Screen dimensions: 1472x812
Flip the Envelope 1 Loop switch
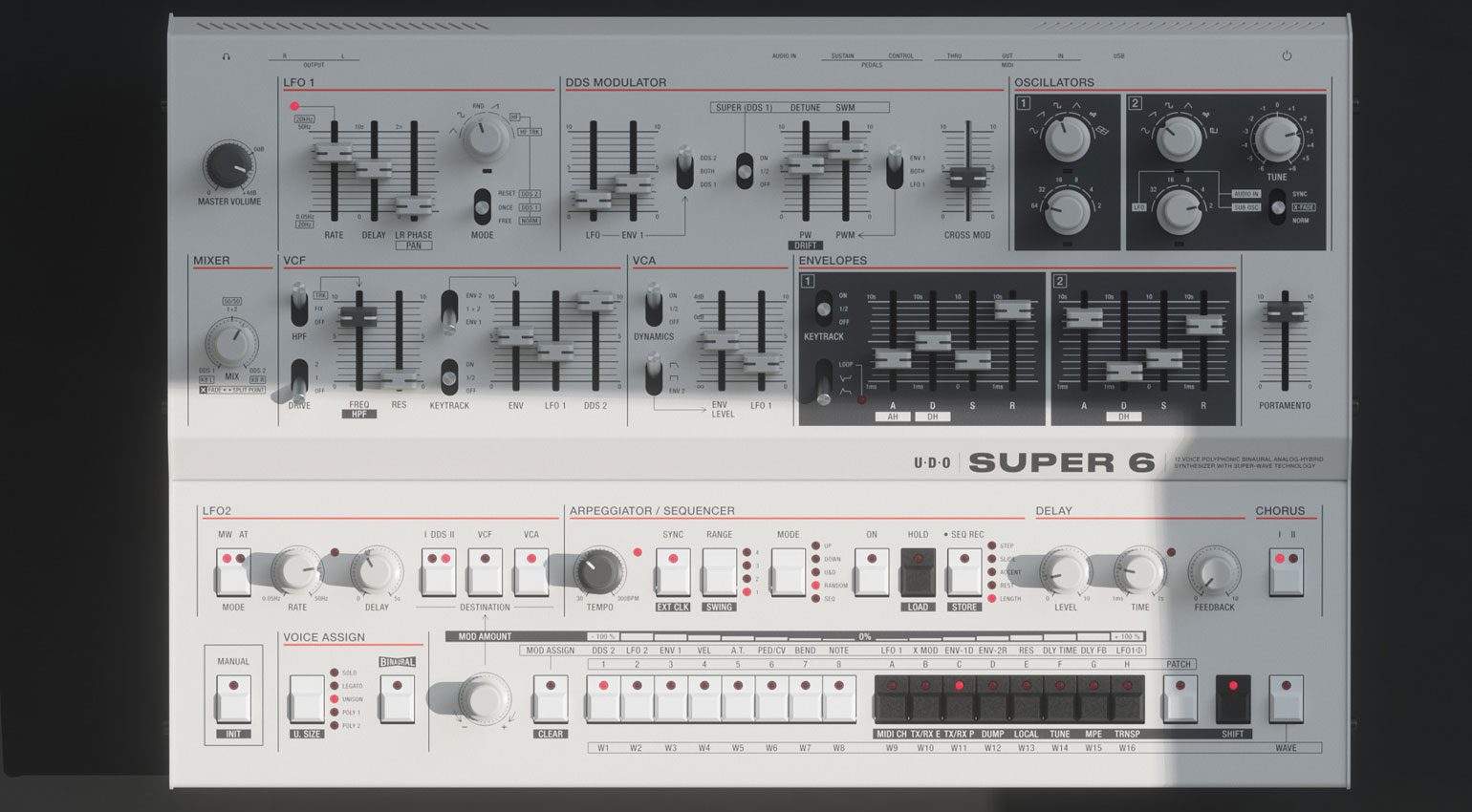823,381
